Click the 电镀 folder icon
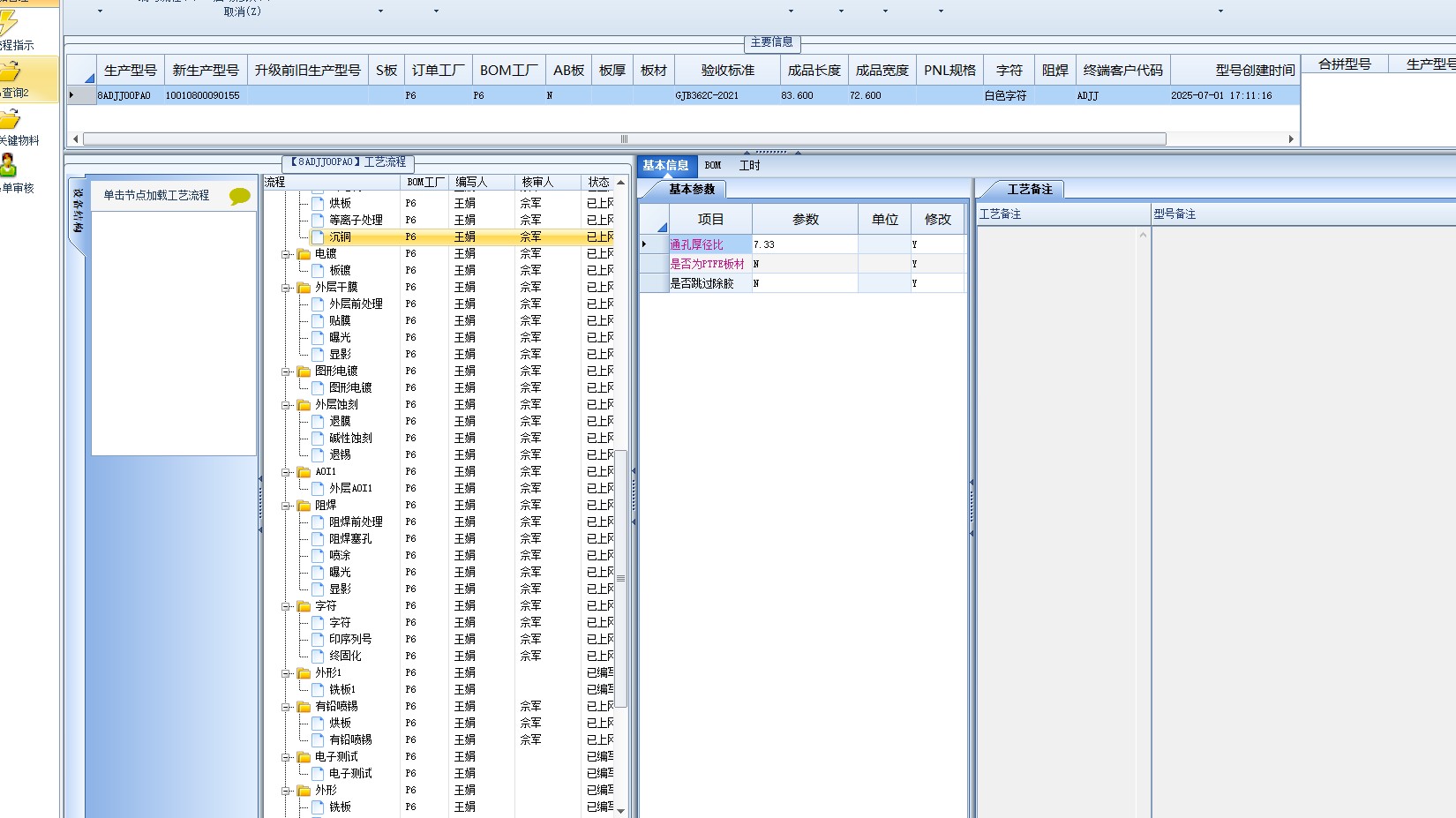Image resolution: width=1456 pixels, height=818 pixels. coord(304,254)
